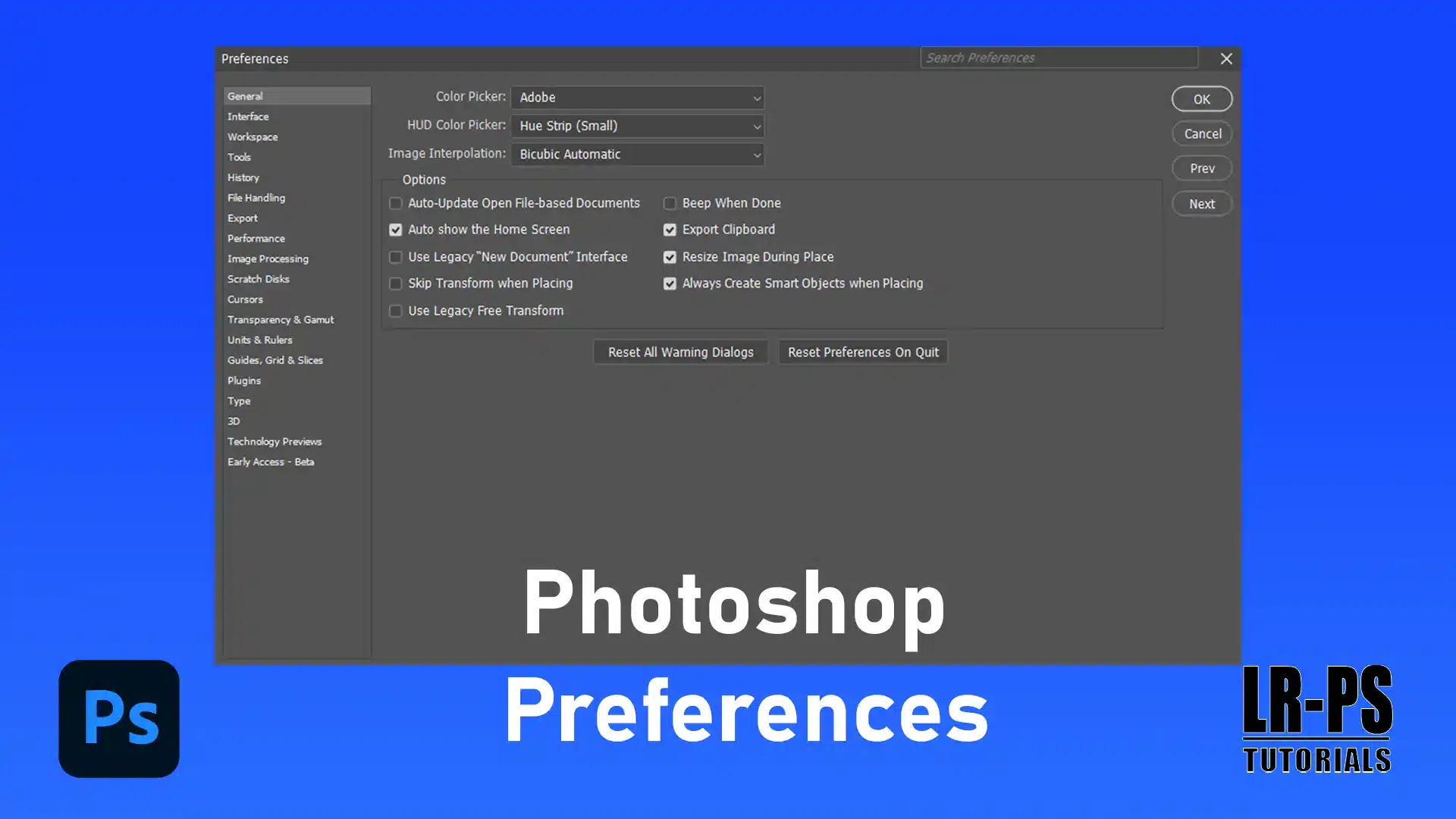Click the Cancel button to discard changes
Image resolution: width=1456 pixels, height=819 pixels.
tap(1202, 133)
